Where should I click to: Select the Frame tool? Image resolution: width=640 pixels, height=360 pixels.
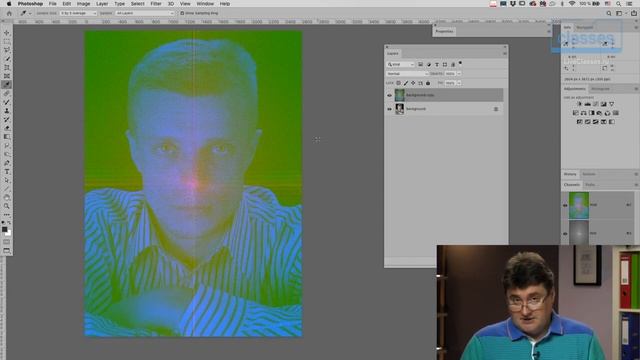coord(7,76)
